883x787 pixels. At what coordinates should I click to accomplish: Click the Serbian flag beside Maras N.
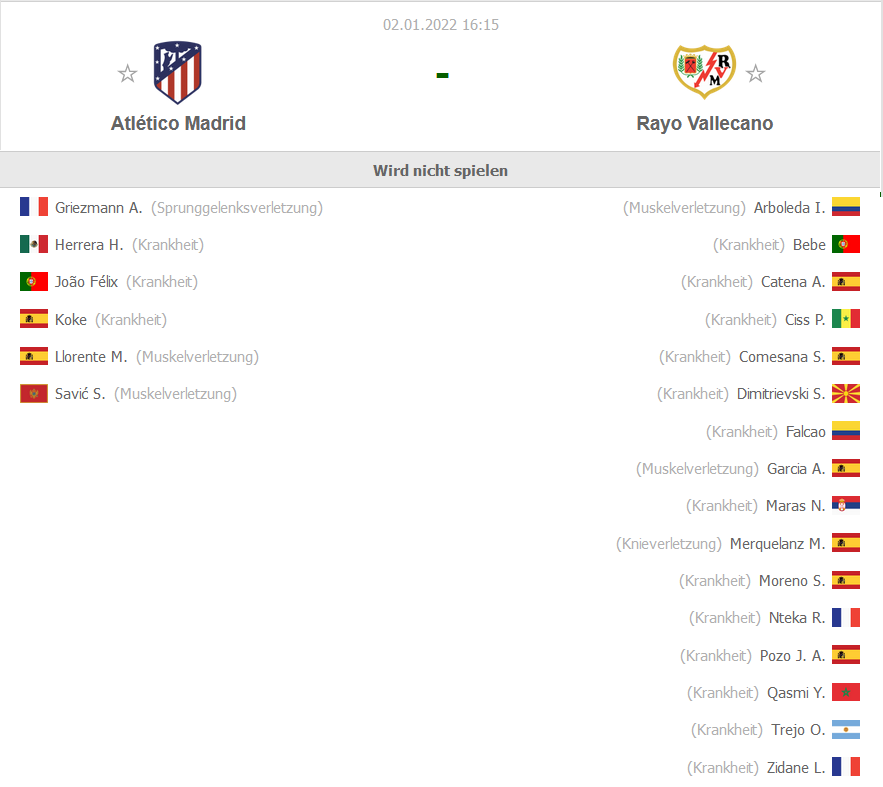click(x=846, y=505)
